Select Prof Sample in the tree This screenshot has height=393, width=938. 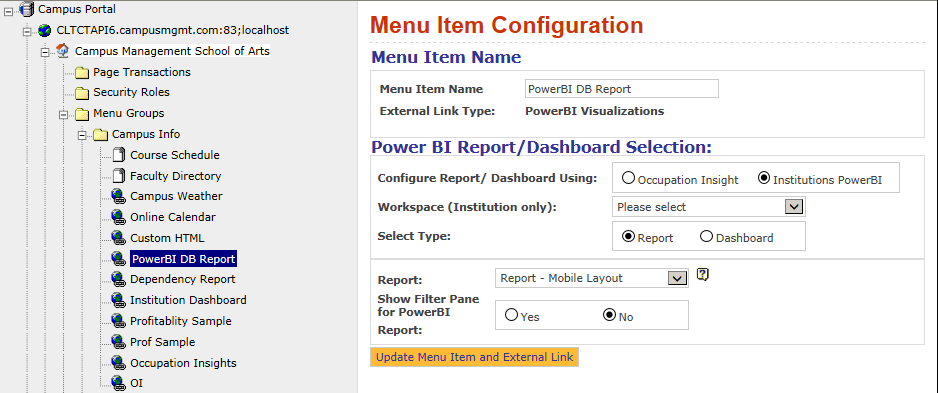click(x=163, y=342)
